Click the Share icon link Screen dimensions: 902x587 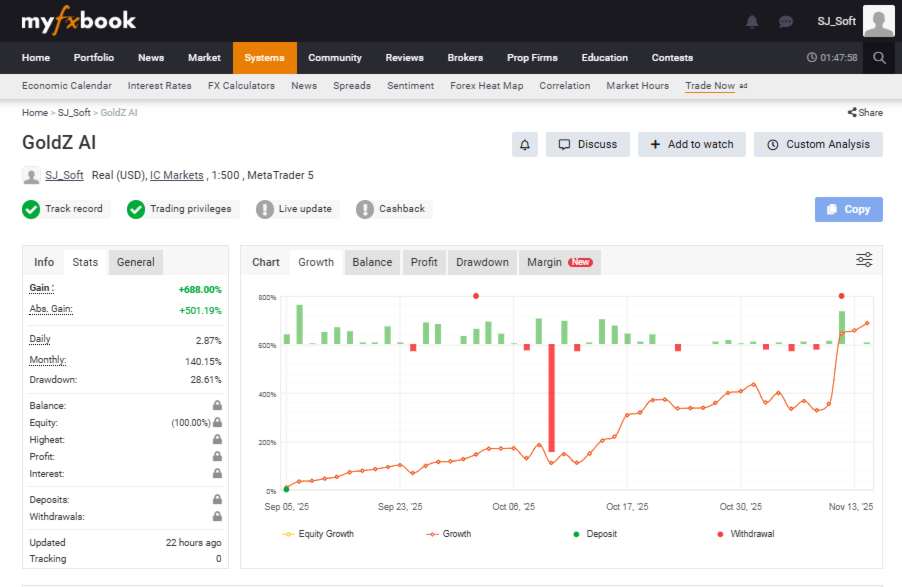point(865,112)
